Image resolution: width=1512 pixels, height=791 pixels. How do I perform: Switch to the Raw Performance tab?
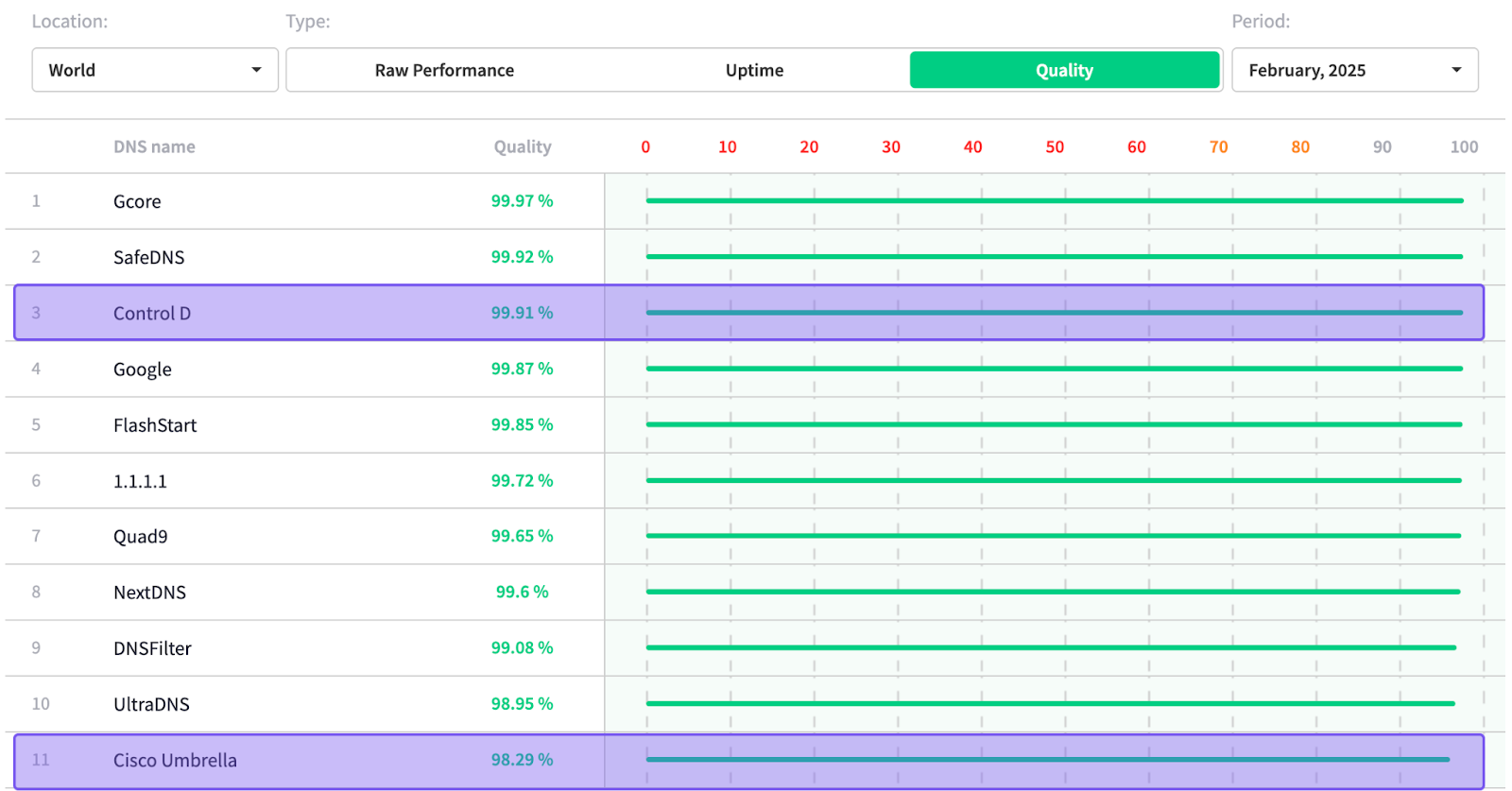pos(444,70)
